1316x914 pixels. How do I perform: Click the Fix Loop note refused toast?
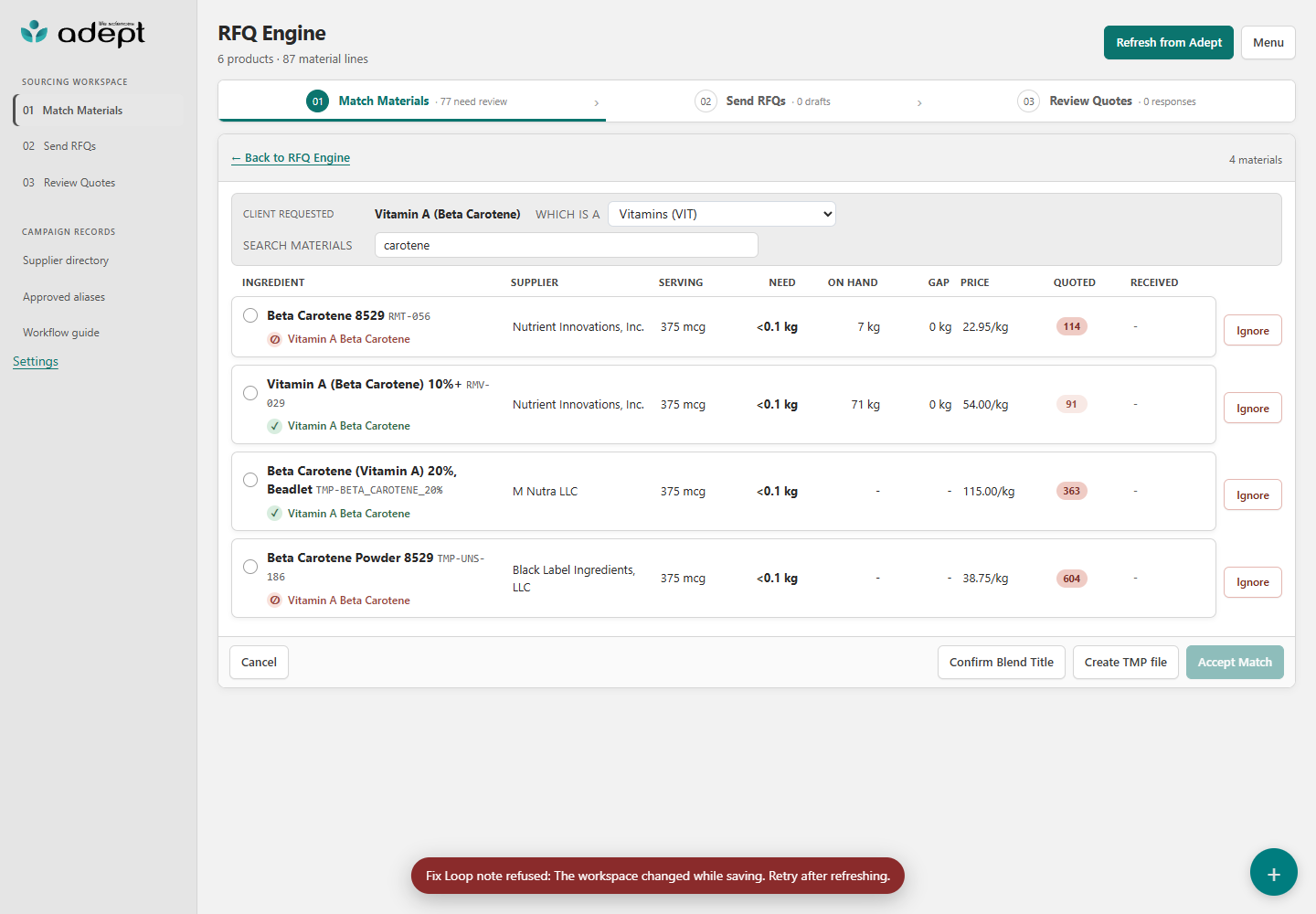click(658, 876)
